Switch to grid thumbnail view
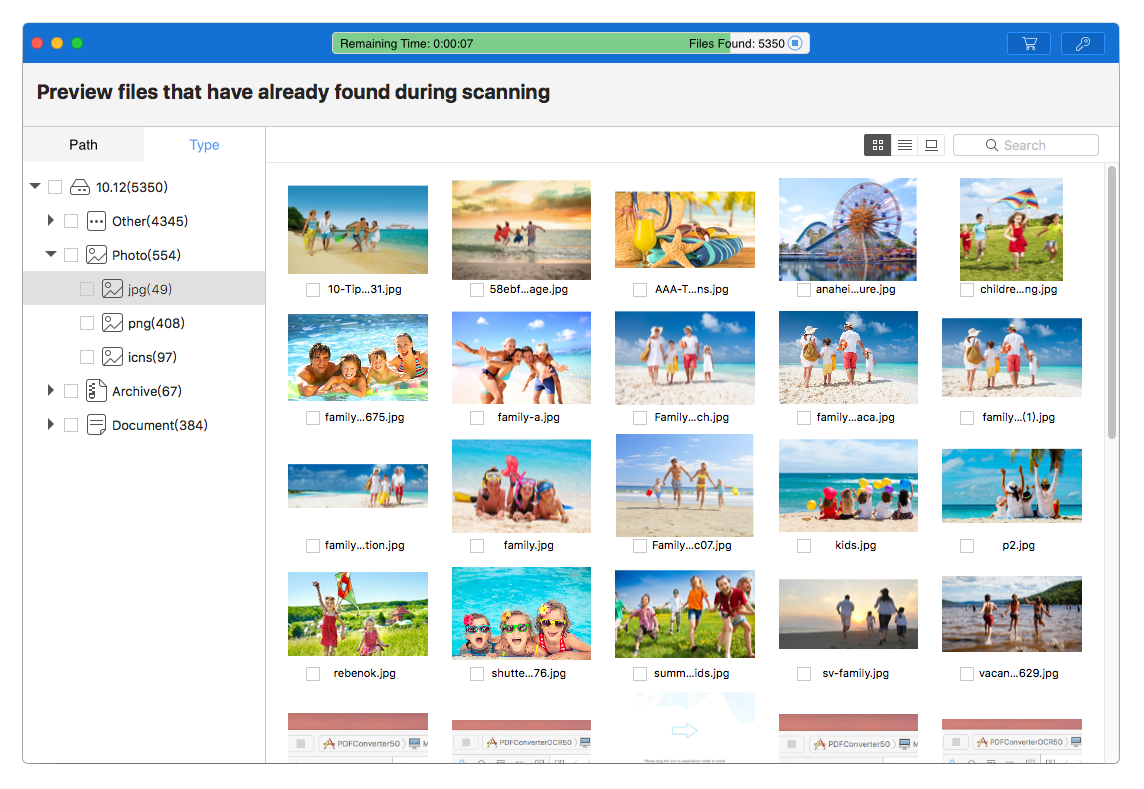 878,145
